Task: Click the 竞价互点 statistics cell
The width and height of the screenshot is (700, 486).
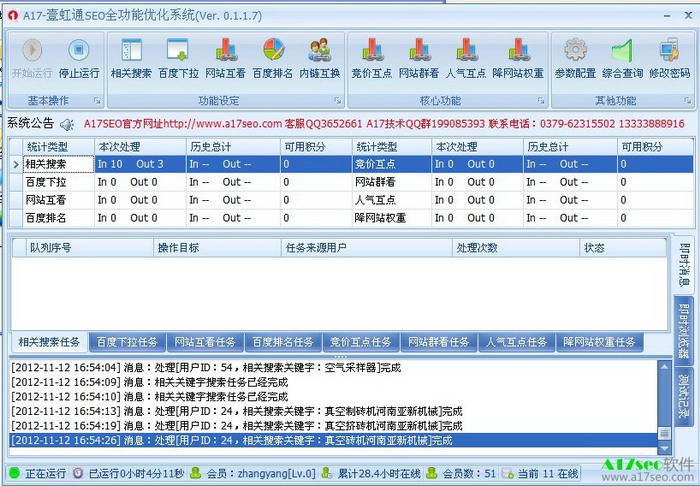Action: [392, 164]
